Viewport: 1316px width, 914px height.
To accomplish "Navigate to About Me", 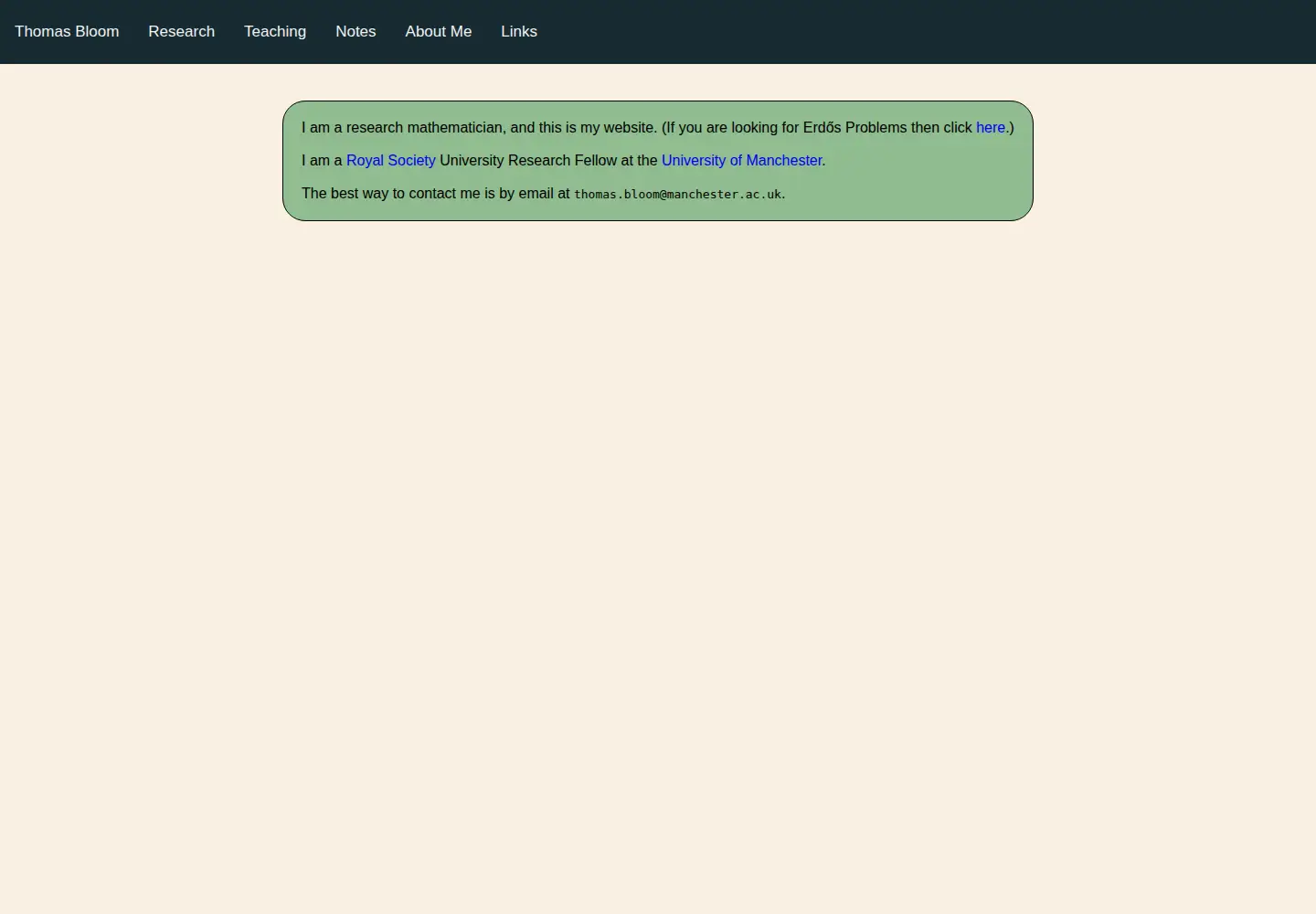I will pyautogui.click(x=439, y=31).
